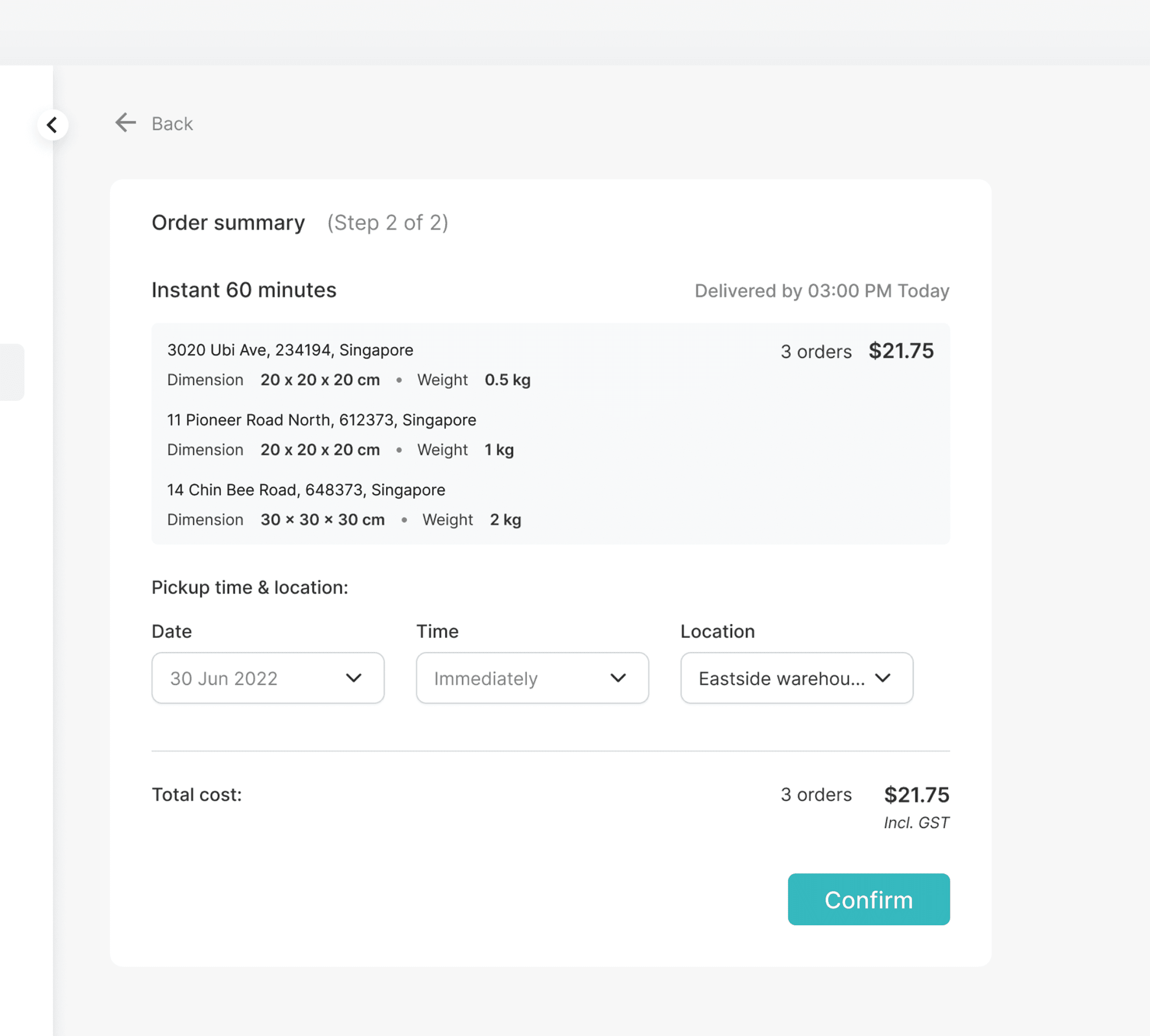Select the 11 Pioneer Road North address
The width and height of the screenshot is (1150, 1036).
(x=321, y=420)
